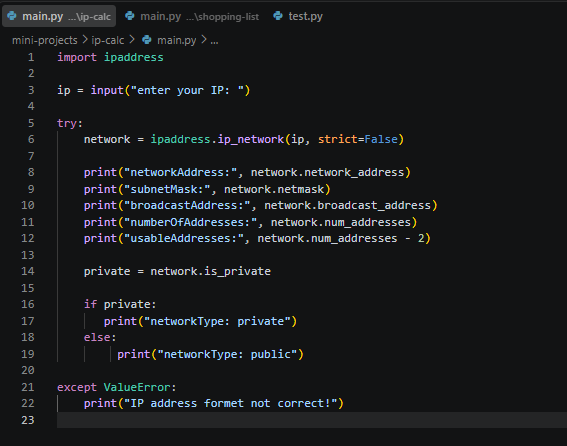Click 'input' function on line 3

pyautogui.click(x=107, y=90)
